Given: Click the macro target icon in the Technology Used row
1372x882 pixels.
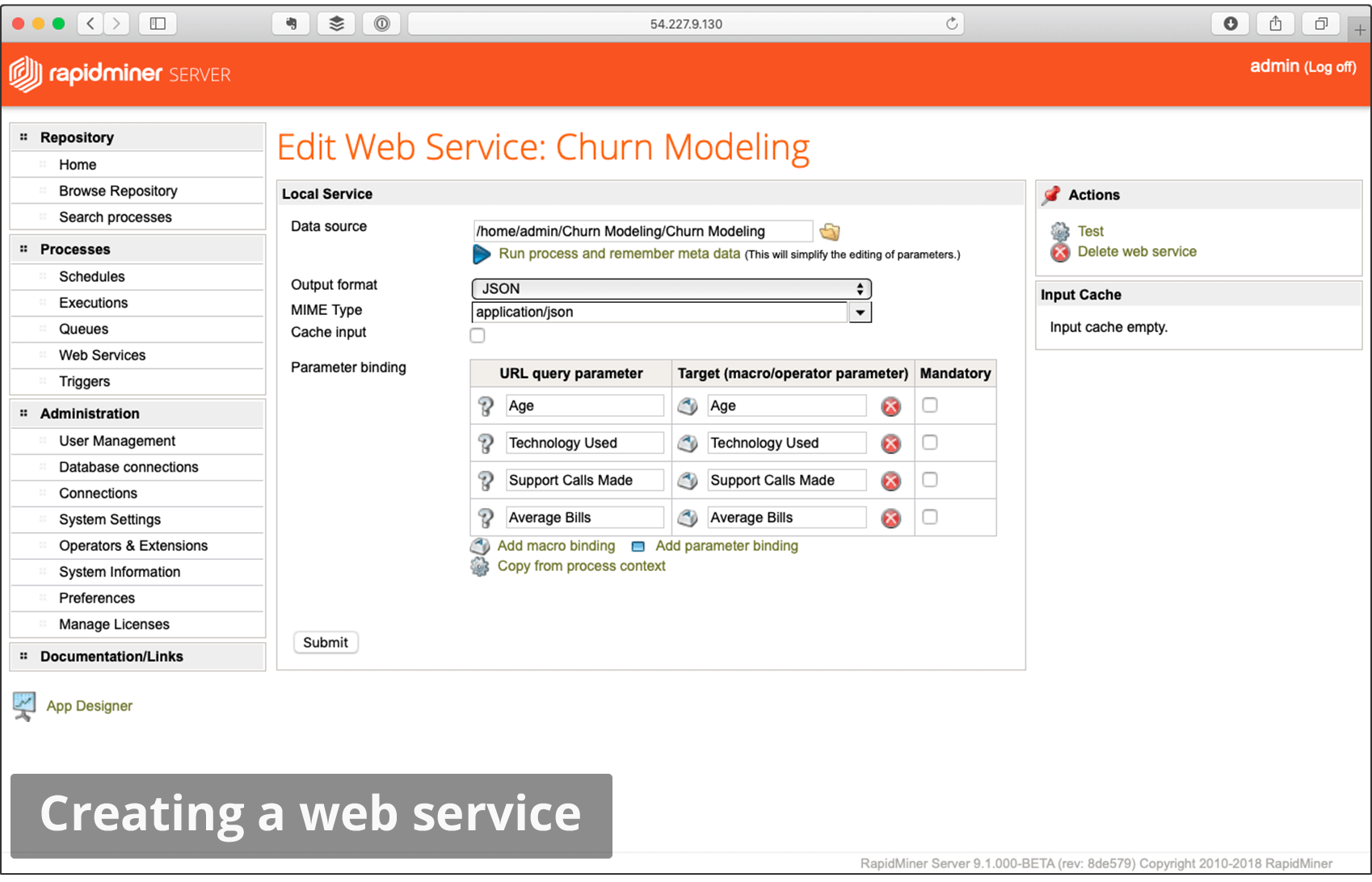Looking at the screenshot, I should [688, 443].
